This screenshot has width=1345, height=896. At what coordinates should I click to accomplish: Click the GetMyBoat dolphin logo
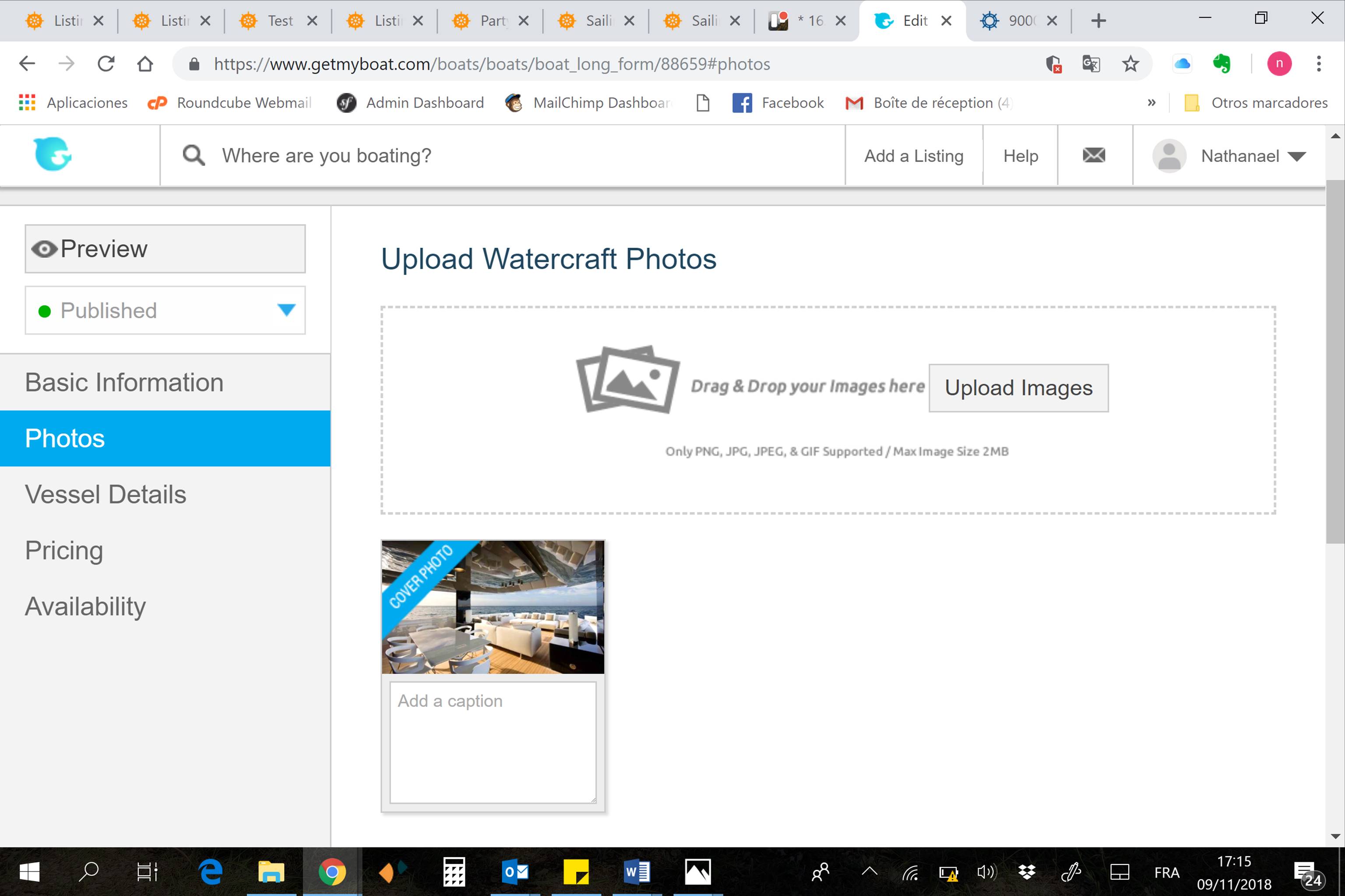click(52, 154)
